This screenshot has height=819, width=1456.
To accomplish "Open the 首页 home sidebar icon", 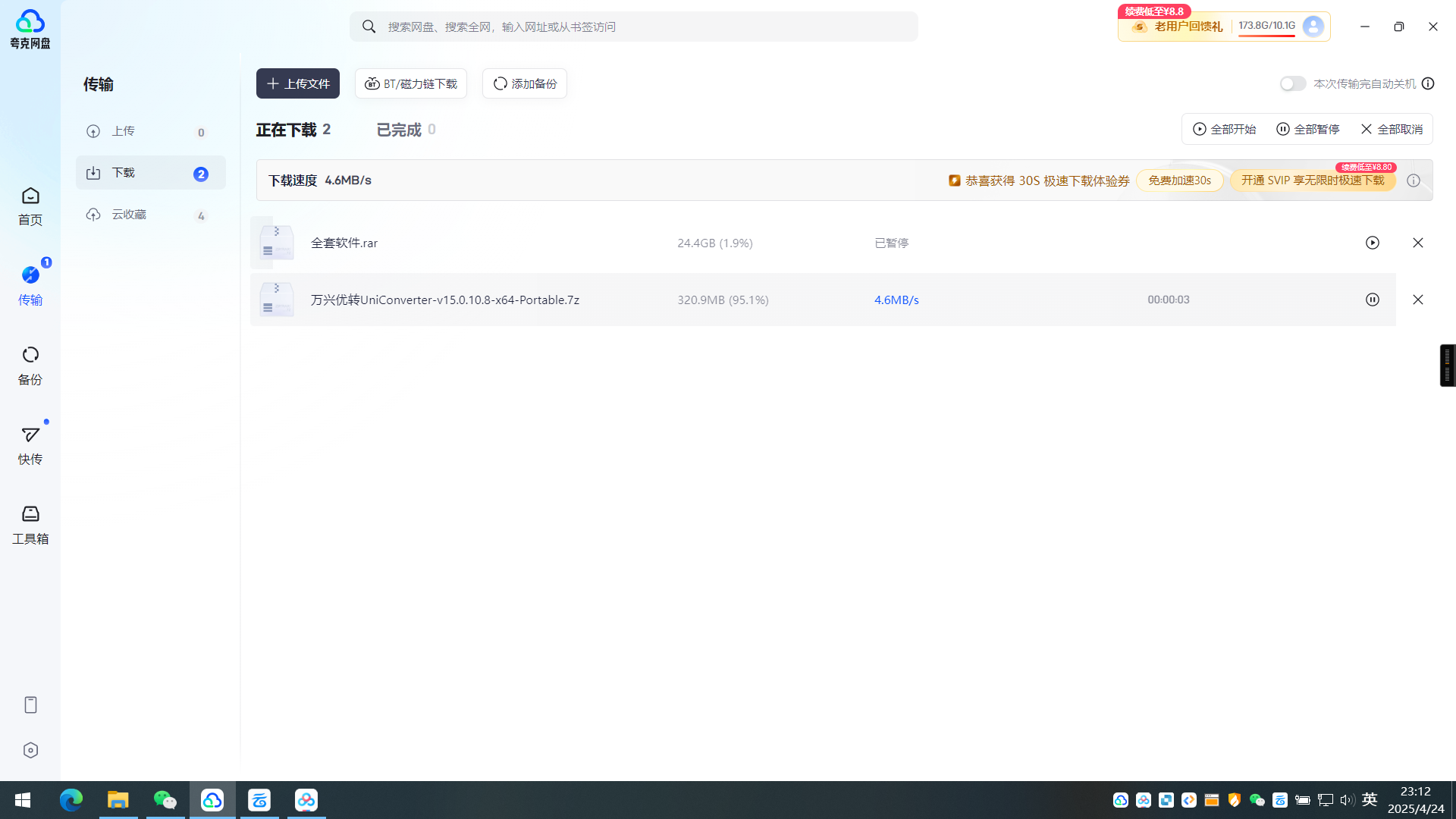I will (x=30, y=206).
